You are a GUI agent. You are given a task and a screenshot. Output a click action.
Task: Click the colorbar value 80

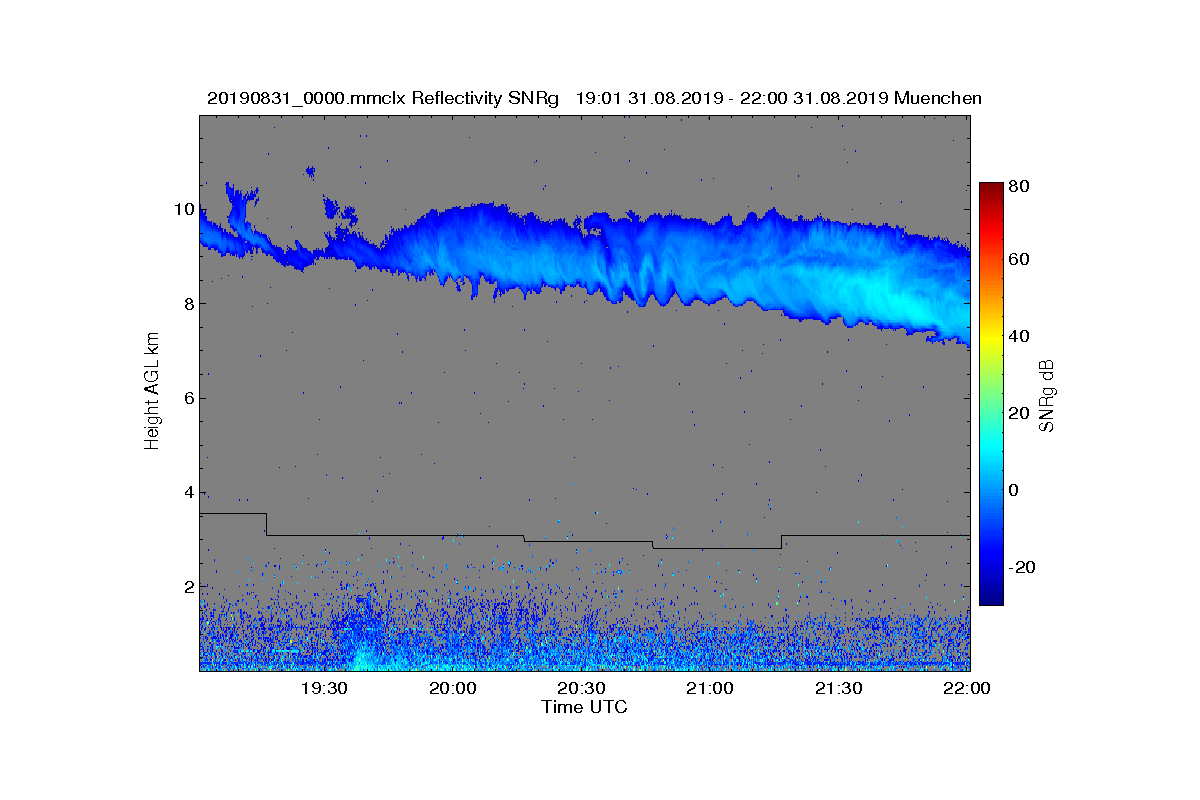coord(1020,185)
